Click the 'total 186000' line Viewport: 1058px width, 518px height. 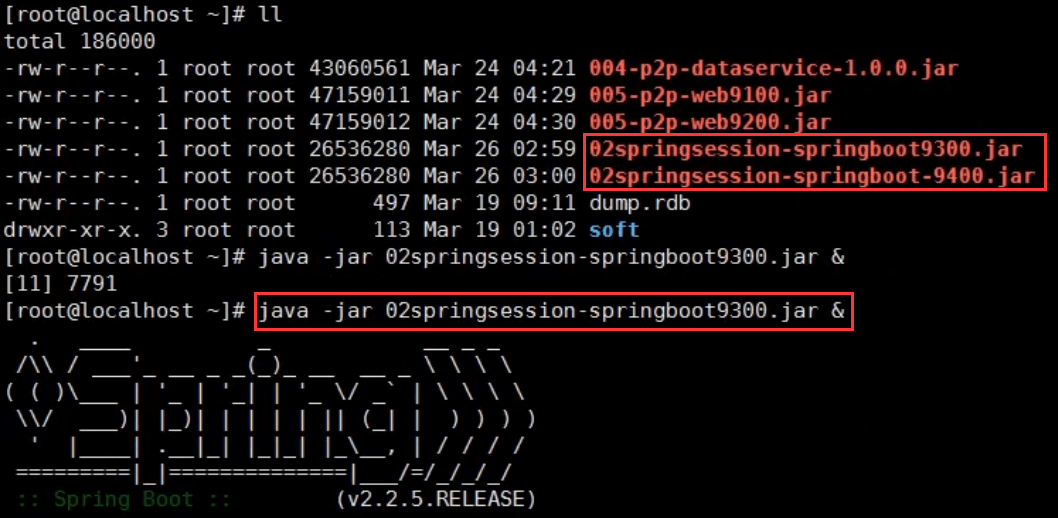(80, 42)
